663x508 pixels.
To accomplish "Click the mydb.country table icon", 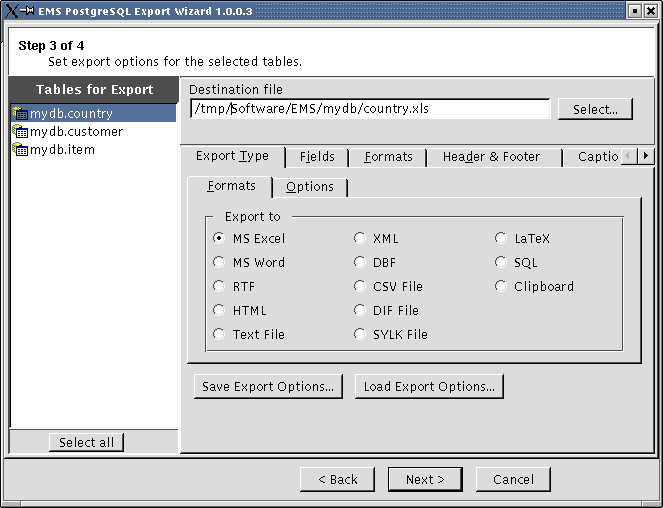I will (20, 113).
